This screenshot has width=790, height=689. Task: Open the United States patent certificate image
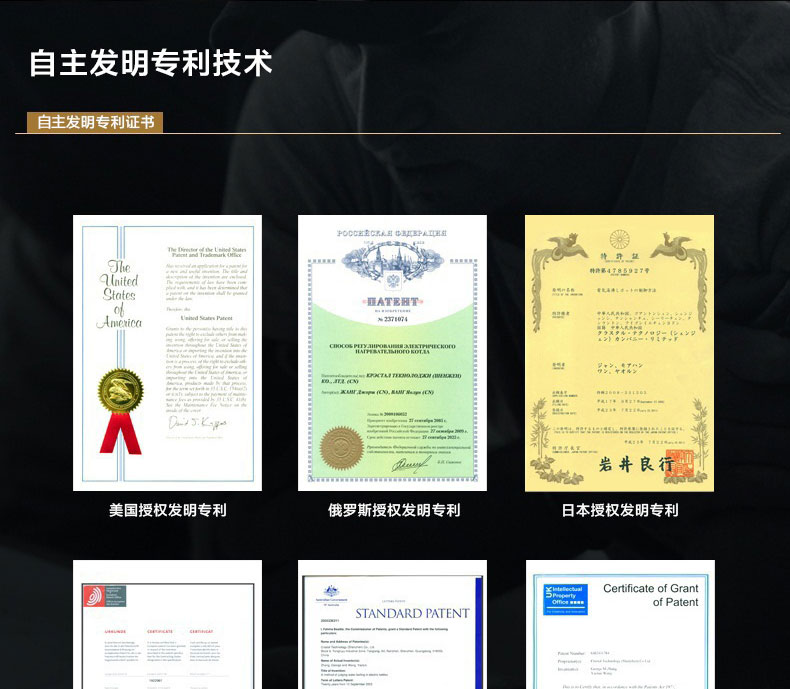(167, 352)
